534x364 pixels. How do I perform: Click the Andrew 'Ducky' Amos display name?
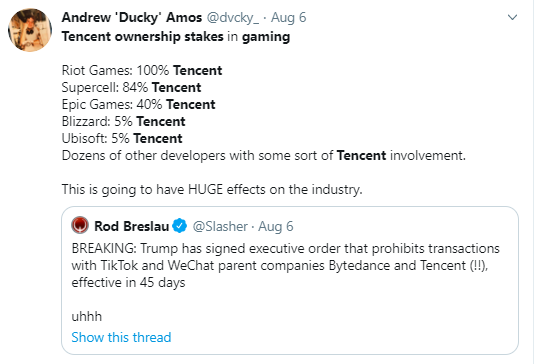point(132,17)
